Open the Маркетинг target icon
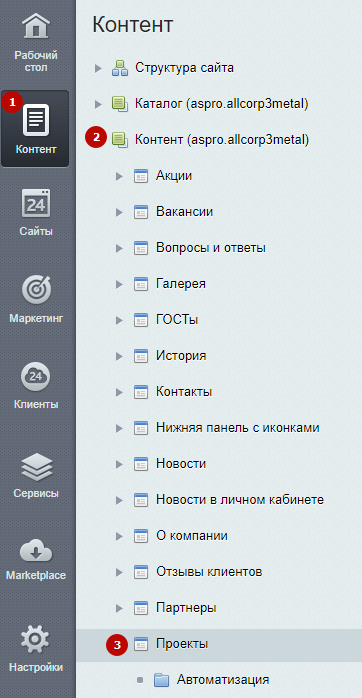The image size is (362, 698). (36, 290)
